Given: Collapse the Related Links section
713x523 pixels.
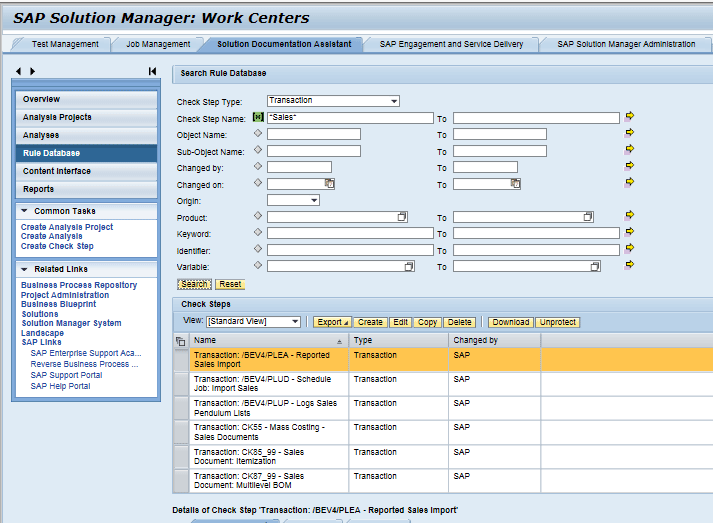Looking at the screenshot, I should click(25, 269).
